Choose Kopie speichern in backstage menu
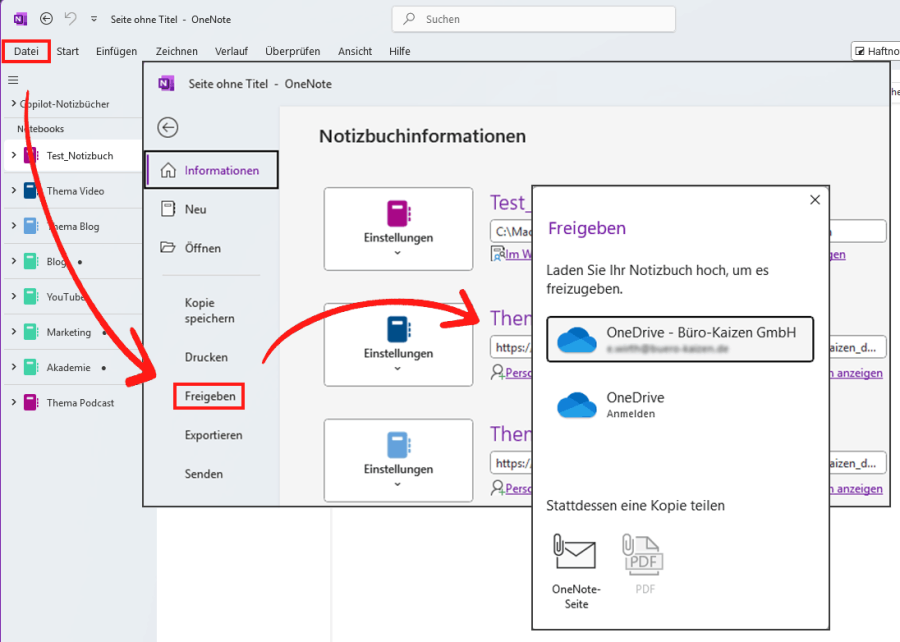 (210, 310)
